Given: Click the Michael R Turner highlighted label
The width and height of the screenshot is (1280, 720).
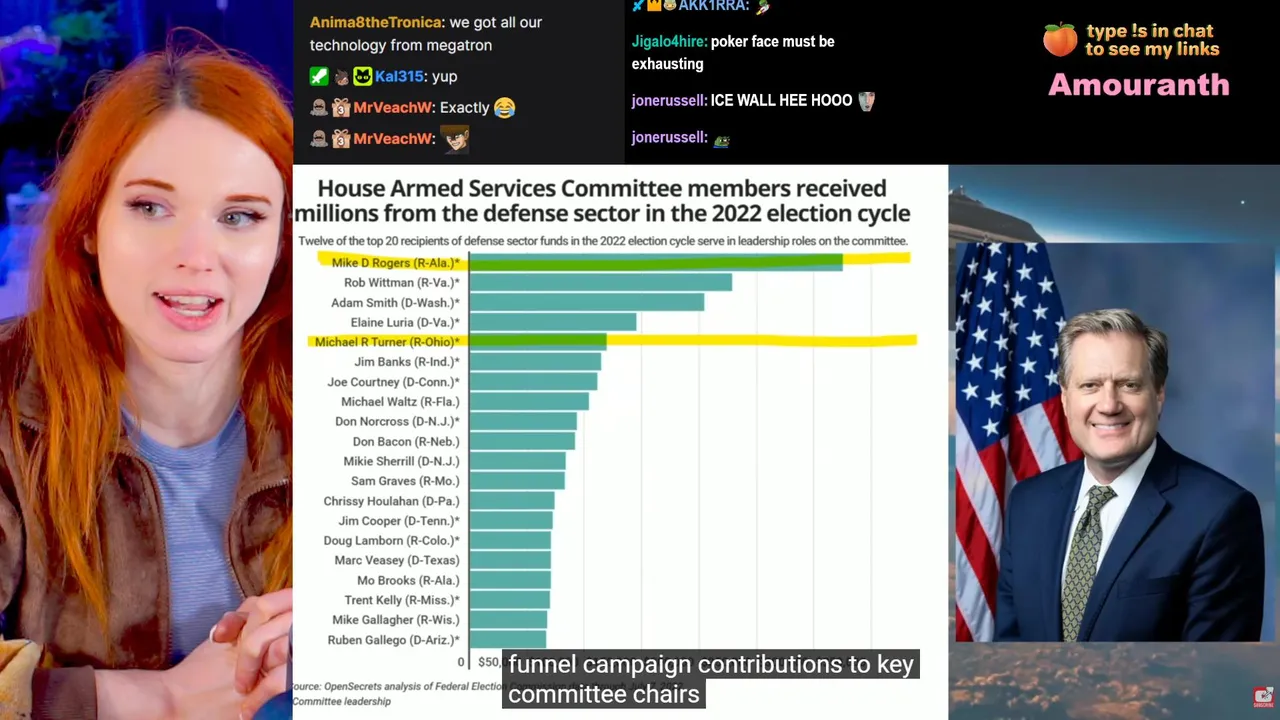Looking at the screenshot, I should [387, 342].
